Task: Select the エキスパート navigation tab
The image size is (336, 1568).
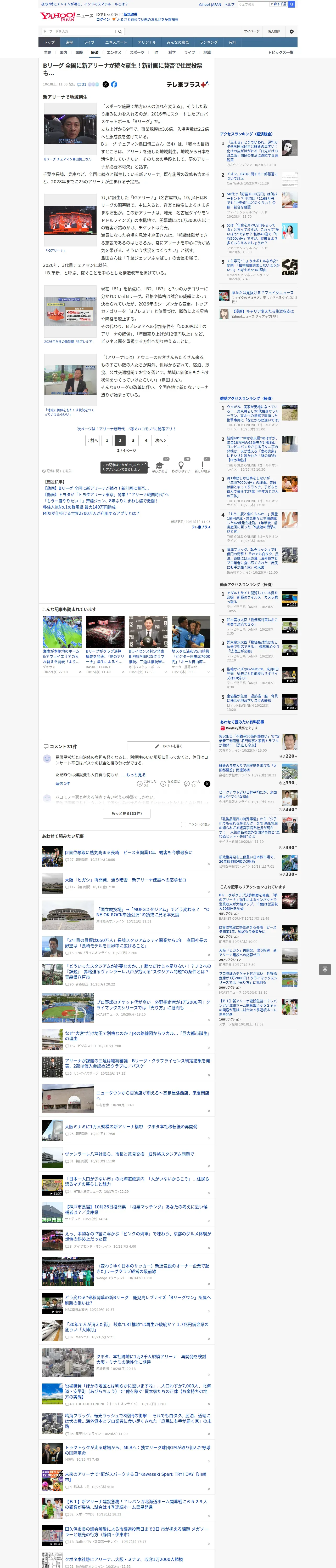Action: click(x=116, y=42)
